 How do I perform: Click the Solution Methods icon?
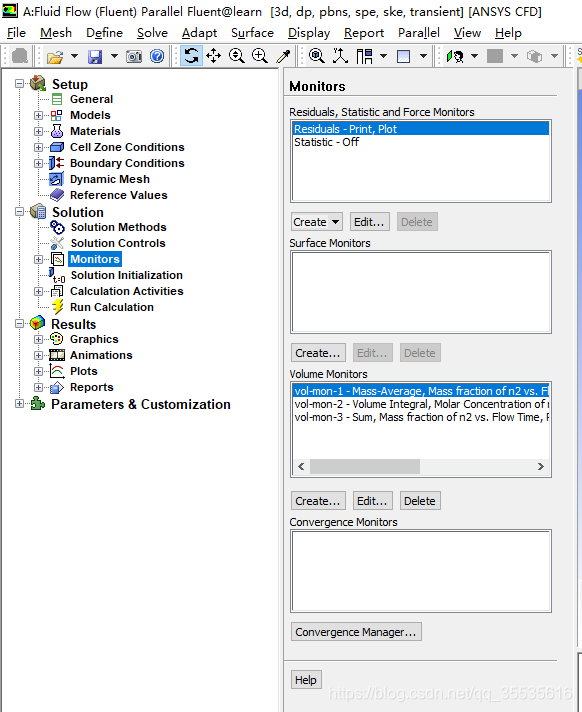pos(57,227)
